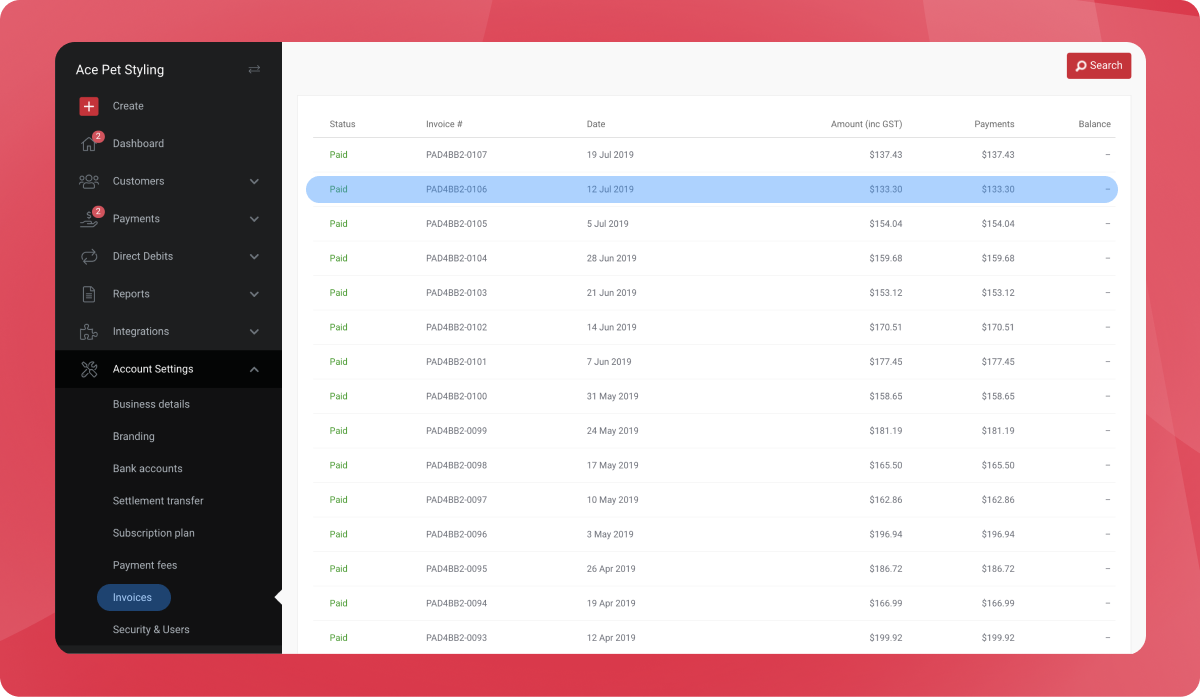1200x697 pixels.
Task: Click the Customers people icon
Action: (89, 181)
